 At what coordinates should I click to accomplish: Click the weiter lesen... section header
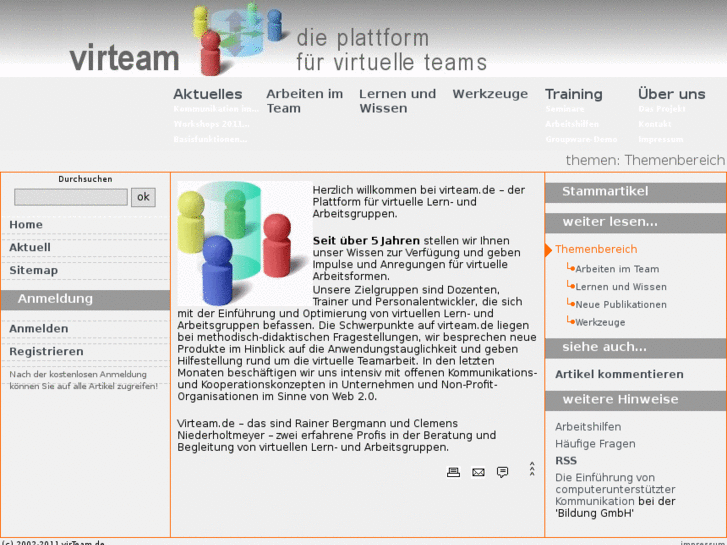coord(636,223)
